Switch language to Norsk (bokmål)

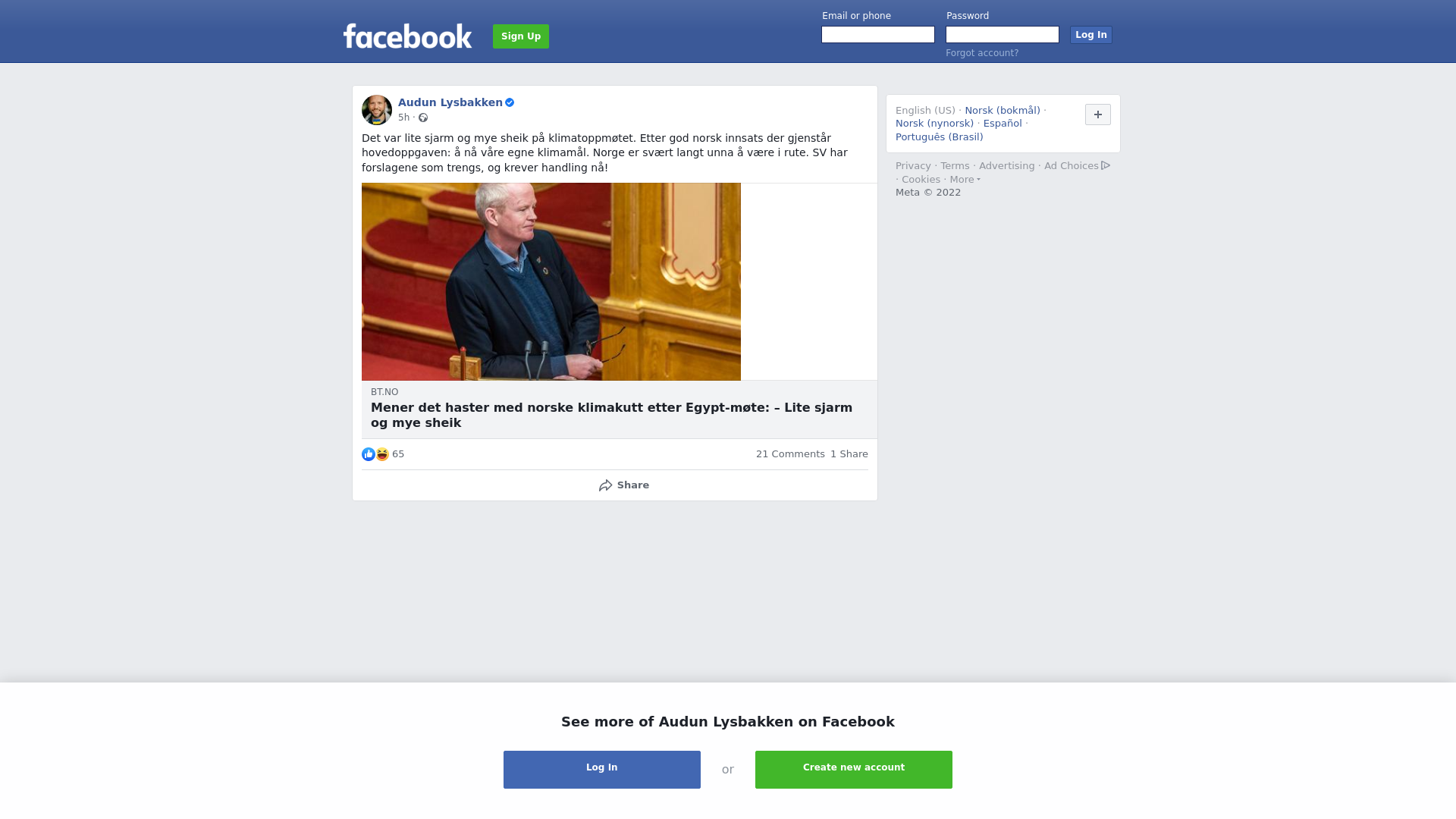pos(1003,111)
